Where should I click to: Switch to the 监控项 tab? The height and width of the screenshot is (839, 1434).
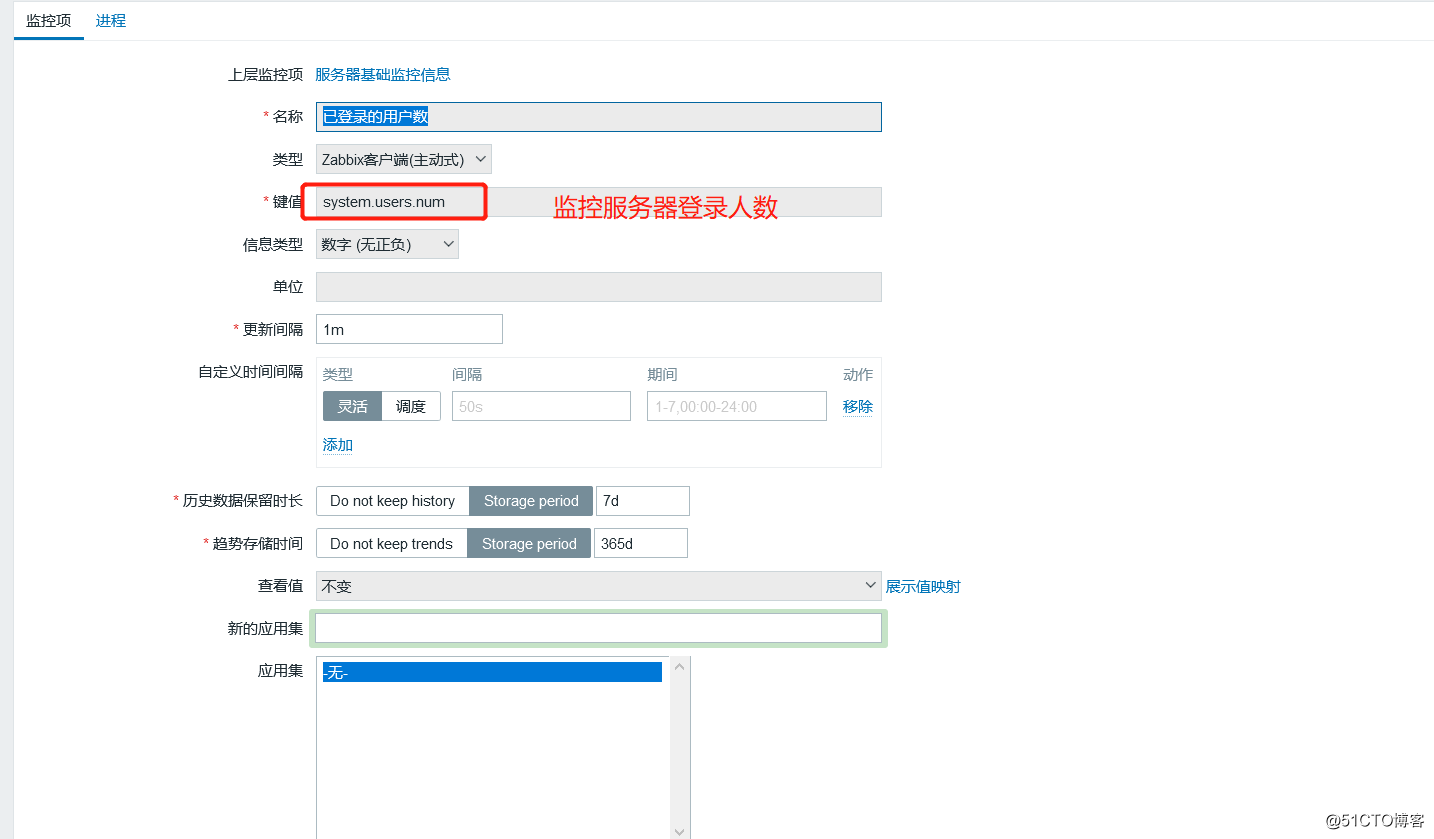tap(49, 20)
